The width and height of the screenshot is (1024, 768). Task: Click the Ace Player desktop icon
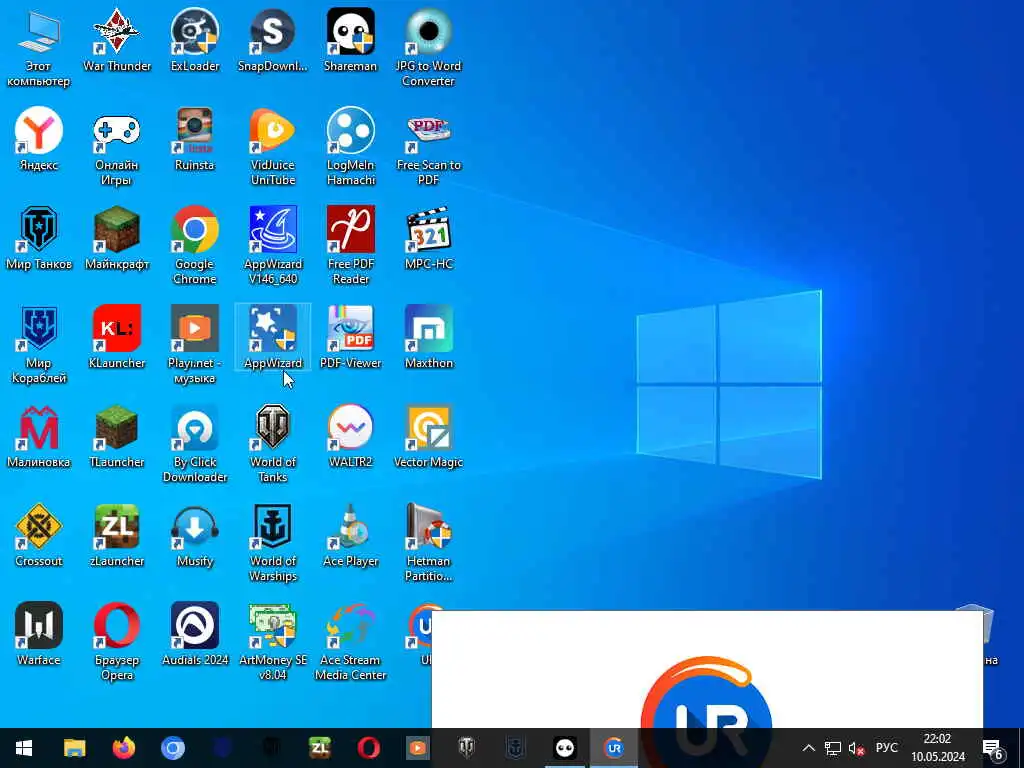351,535
